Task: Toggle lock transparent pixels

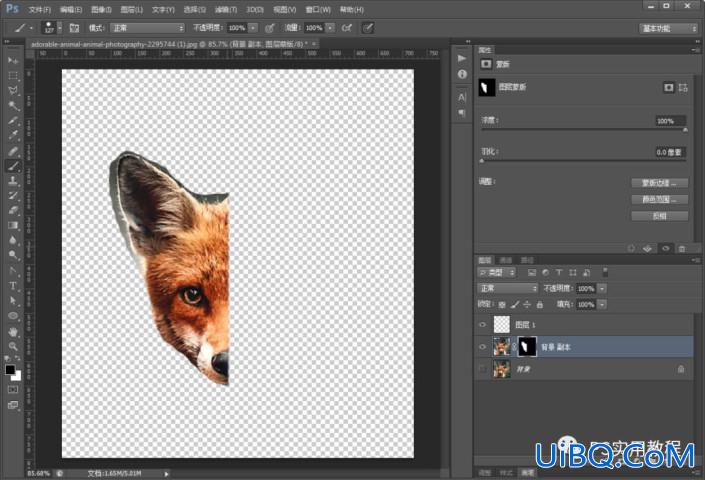Action: tap(502, 305)
